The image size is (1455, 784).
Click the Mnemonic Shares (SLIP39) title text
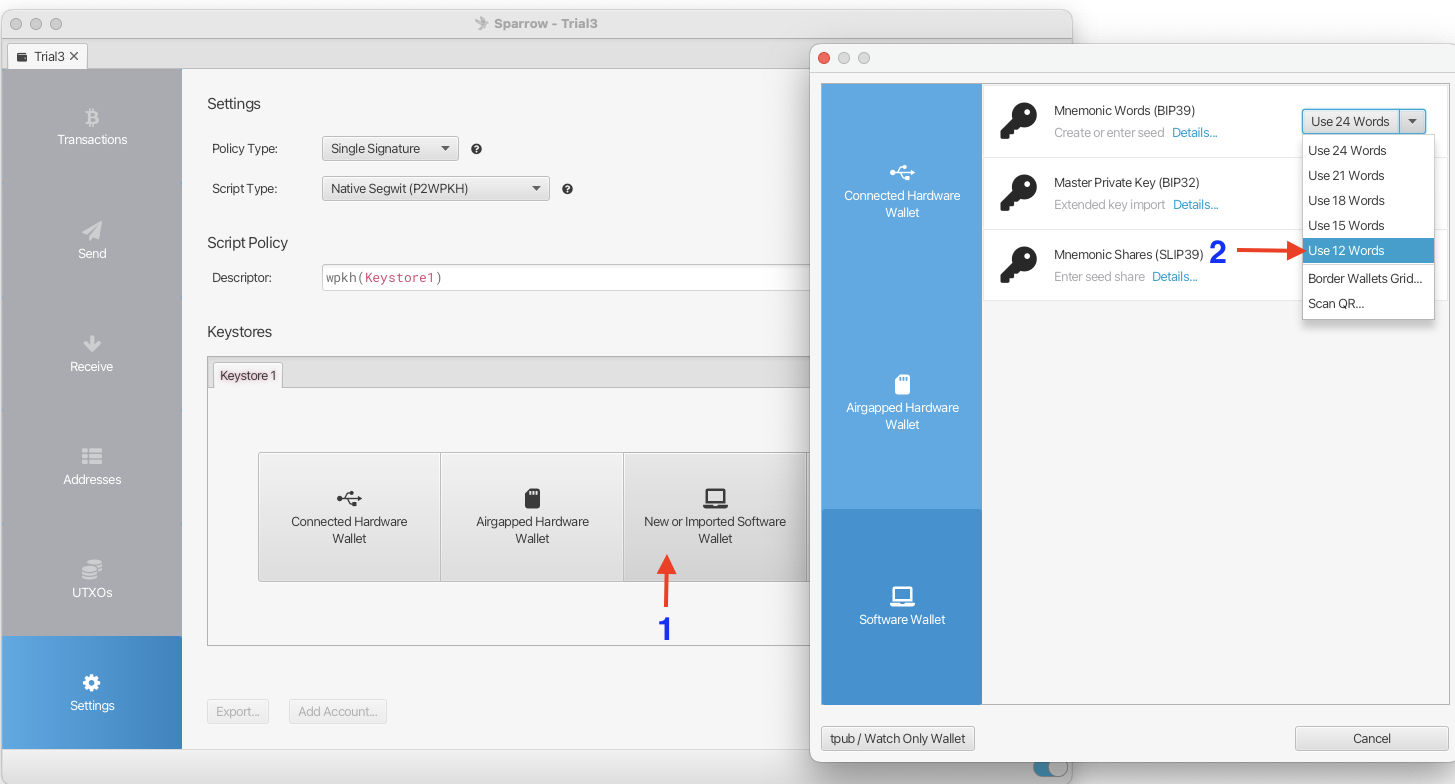pyautogui.click(x=1129, y=255)
